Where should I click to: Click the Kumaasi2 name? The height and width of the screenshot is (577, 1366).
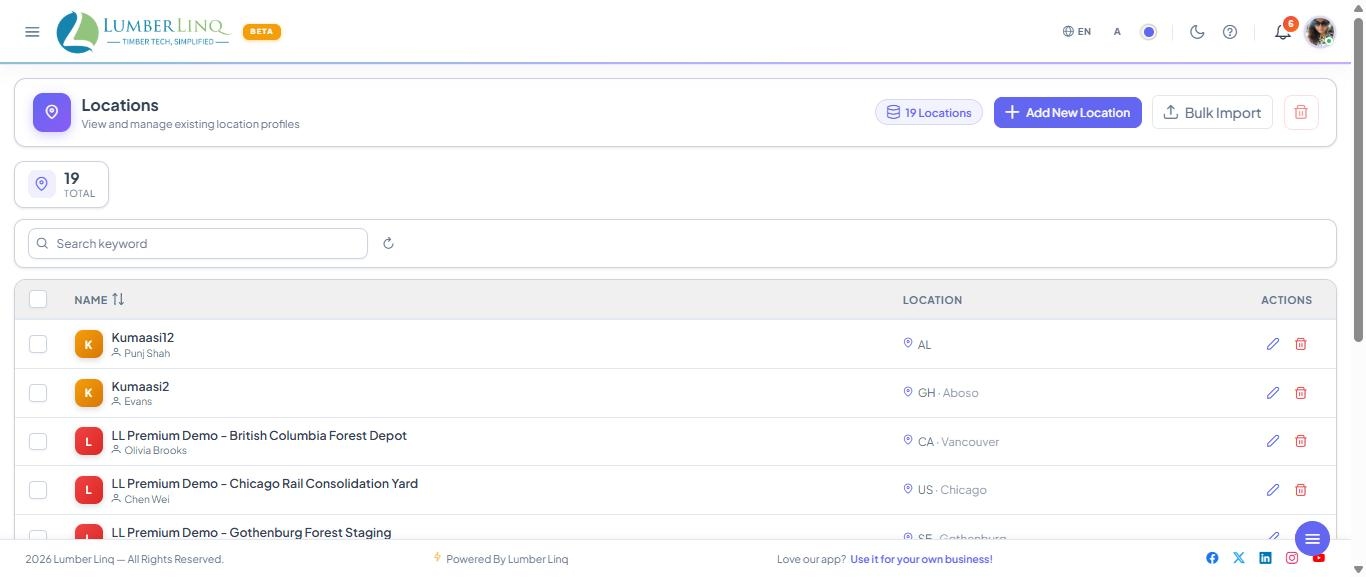tap(140, 387)
